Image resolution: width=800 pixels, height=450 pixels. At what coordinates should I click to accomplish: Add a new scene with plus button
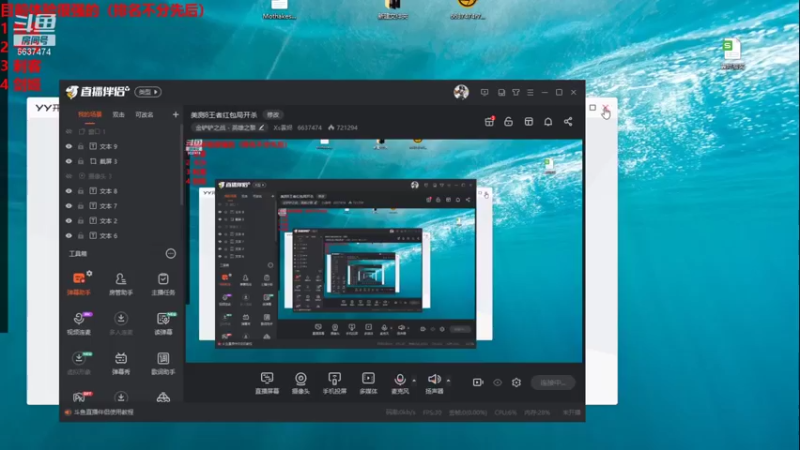(176, 114)
